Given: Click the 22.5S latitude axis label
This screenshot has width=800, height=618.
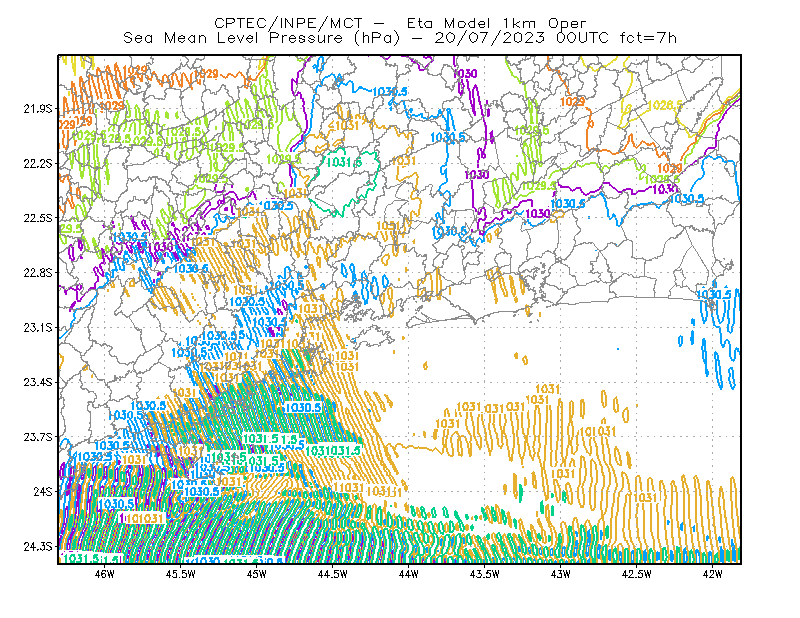Looking at the screenshot, I should 38,218.
